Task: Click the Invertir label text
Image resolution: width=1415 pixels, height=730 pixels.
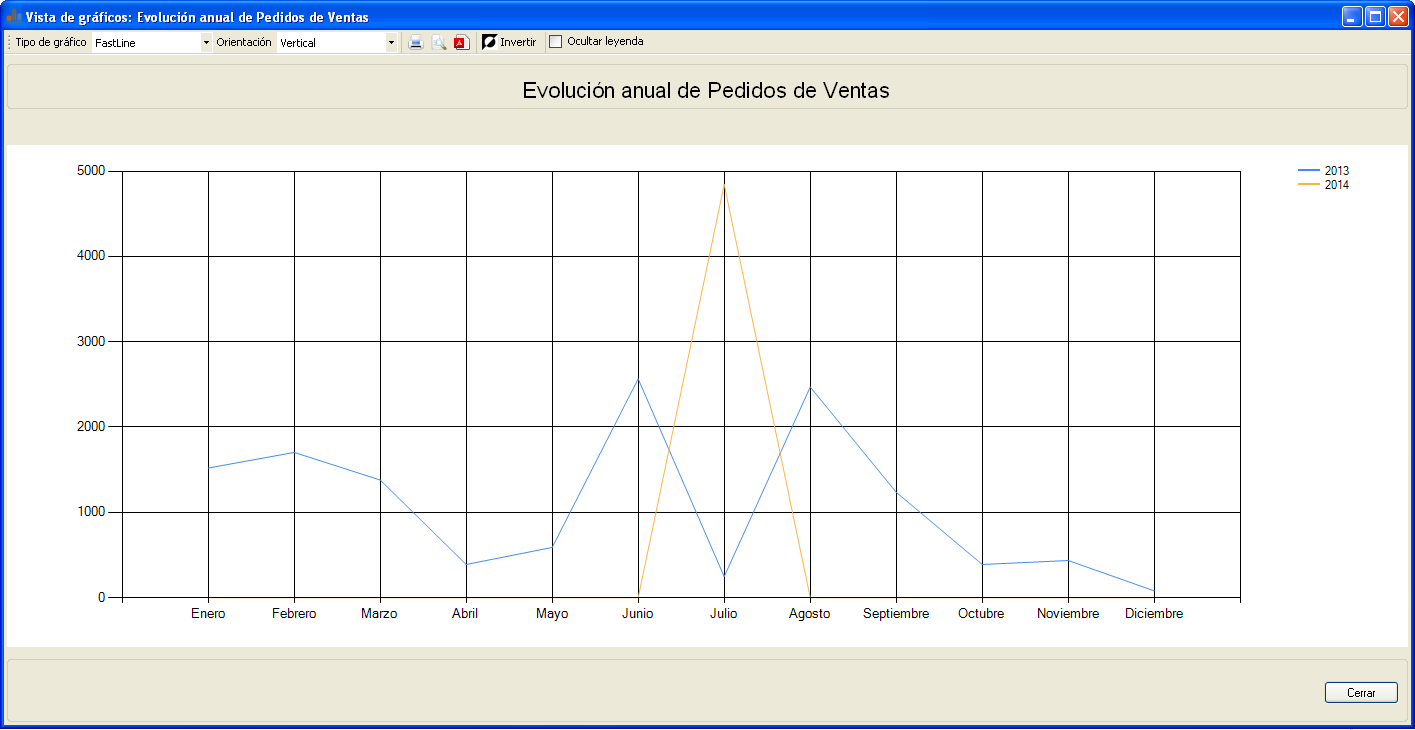Action: [518, 42]
